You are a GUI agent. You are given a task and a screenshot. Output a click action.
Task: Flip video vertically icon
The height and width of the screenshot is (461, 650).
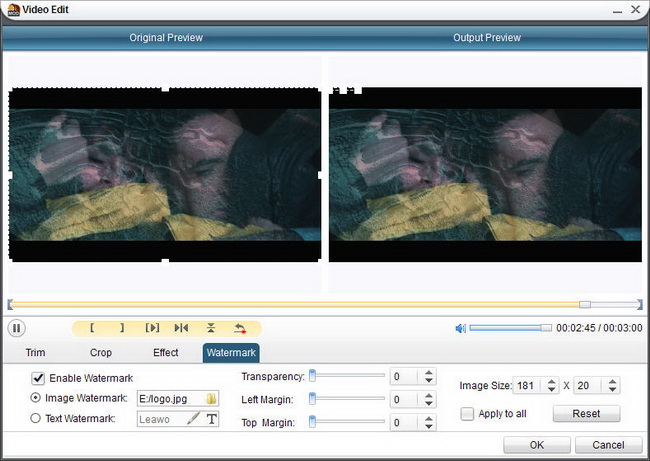211,328
